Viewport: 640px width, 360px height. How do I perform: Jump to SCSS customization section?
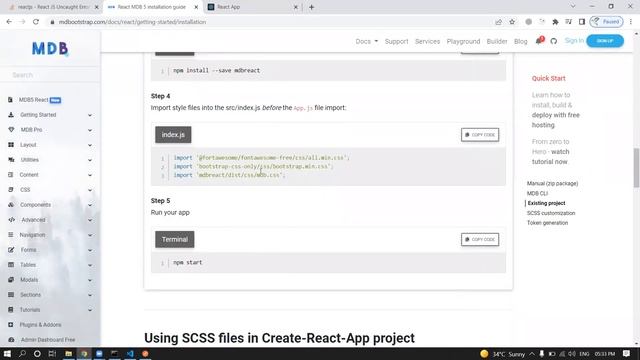pos(551,213)
